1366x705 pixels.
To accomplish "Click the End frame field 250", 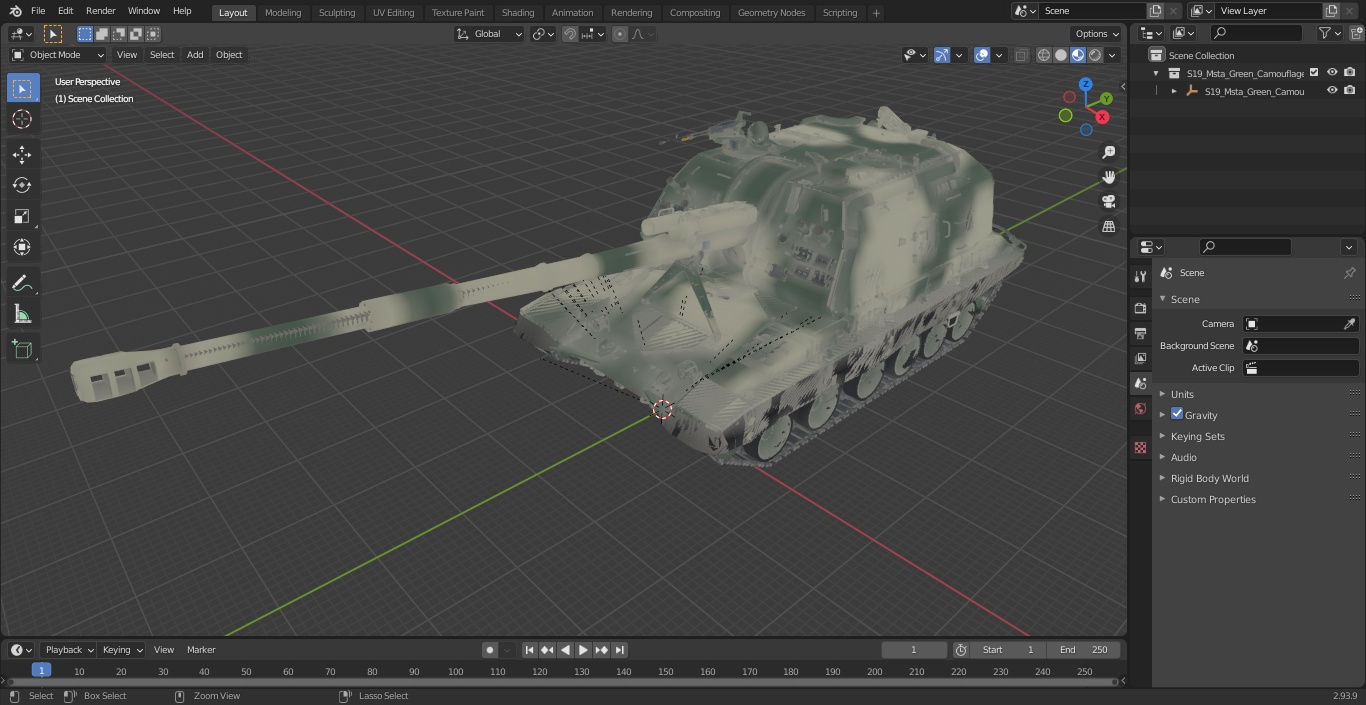I will coord(1084,650).
